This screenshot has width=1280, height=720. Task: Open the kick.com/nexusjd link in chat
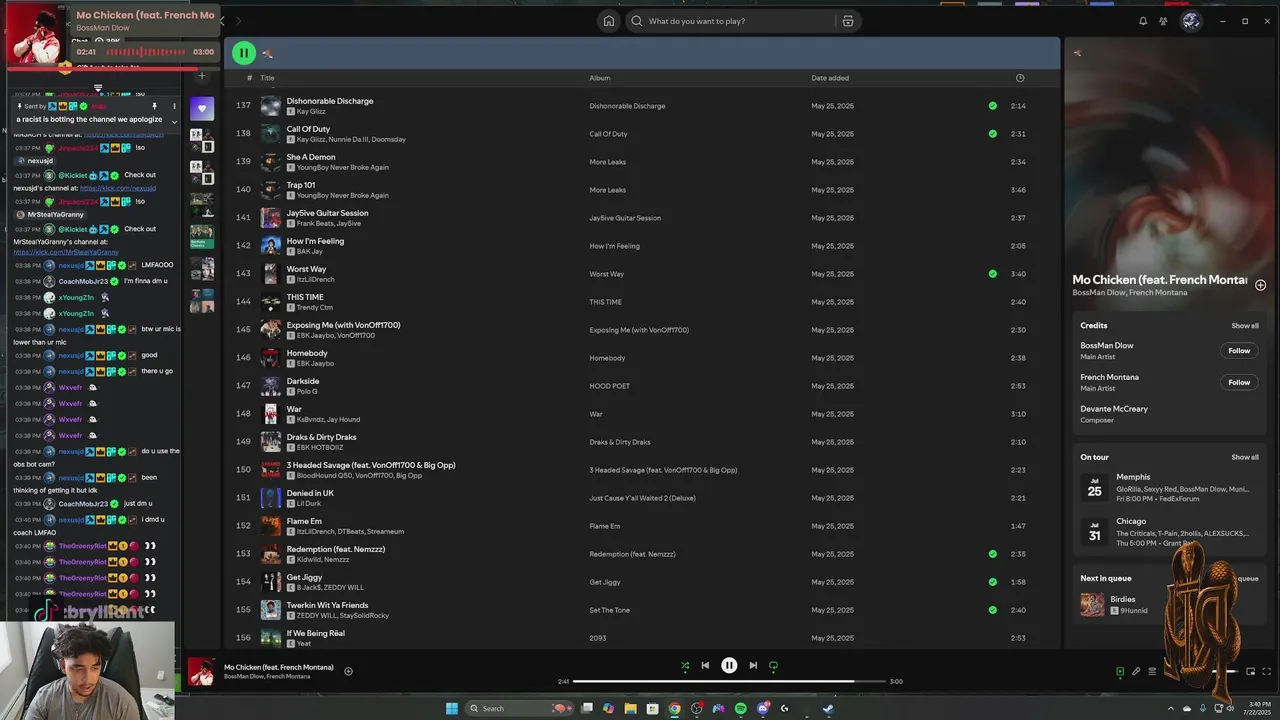point(118,188)
